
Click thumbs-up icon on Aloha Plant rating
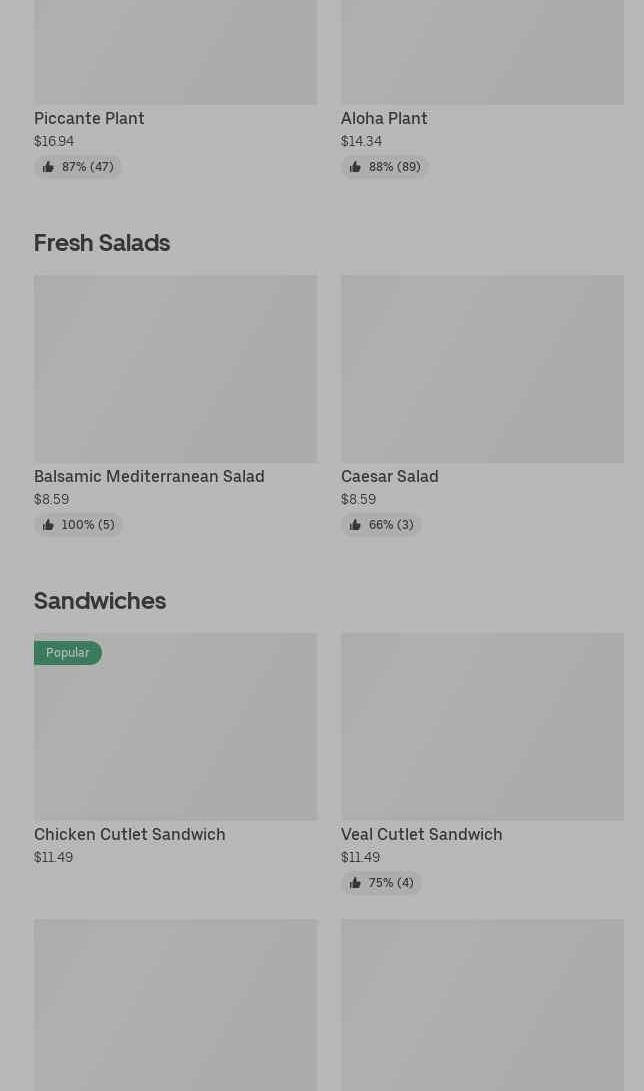pyautogui.click(x=355, y=167)
